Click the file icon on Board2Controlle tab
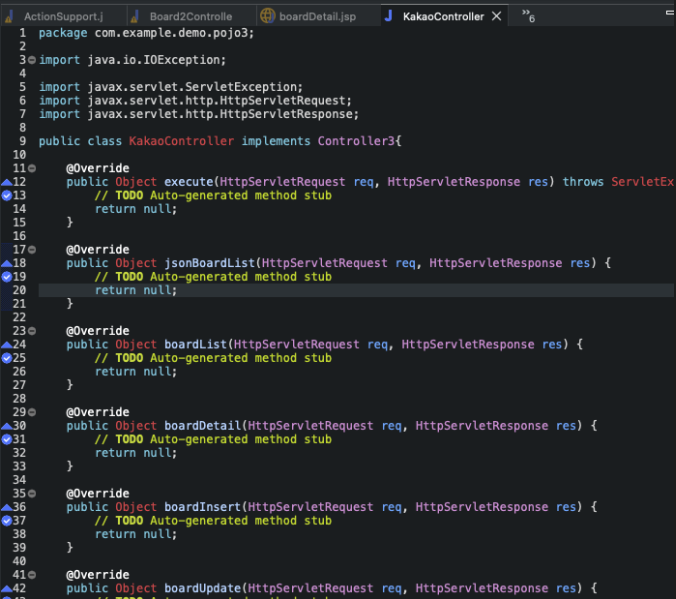Viewport: 676px width, 599px height. [x=135, y=16]
